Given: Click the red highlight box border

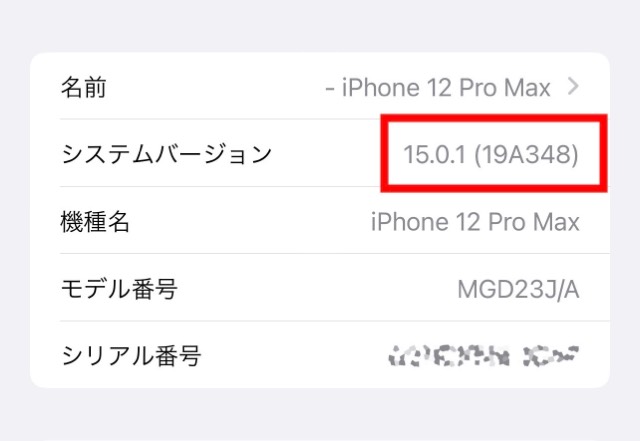Looking at the screenshot, I should click(494, 118).
